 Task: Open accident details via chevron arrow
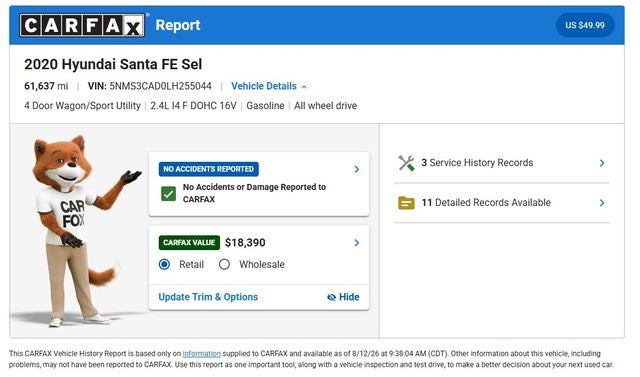point(357,169)
